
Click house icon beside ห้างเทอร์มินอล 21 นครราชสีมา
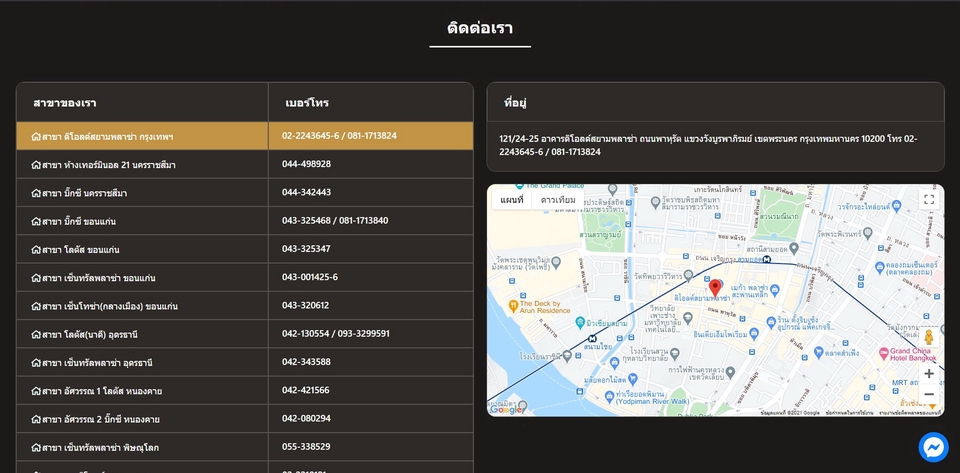(36, 165)
